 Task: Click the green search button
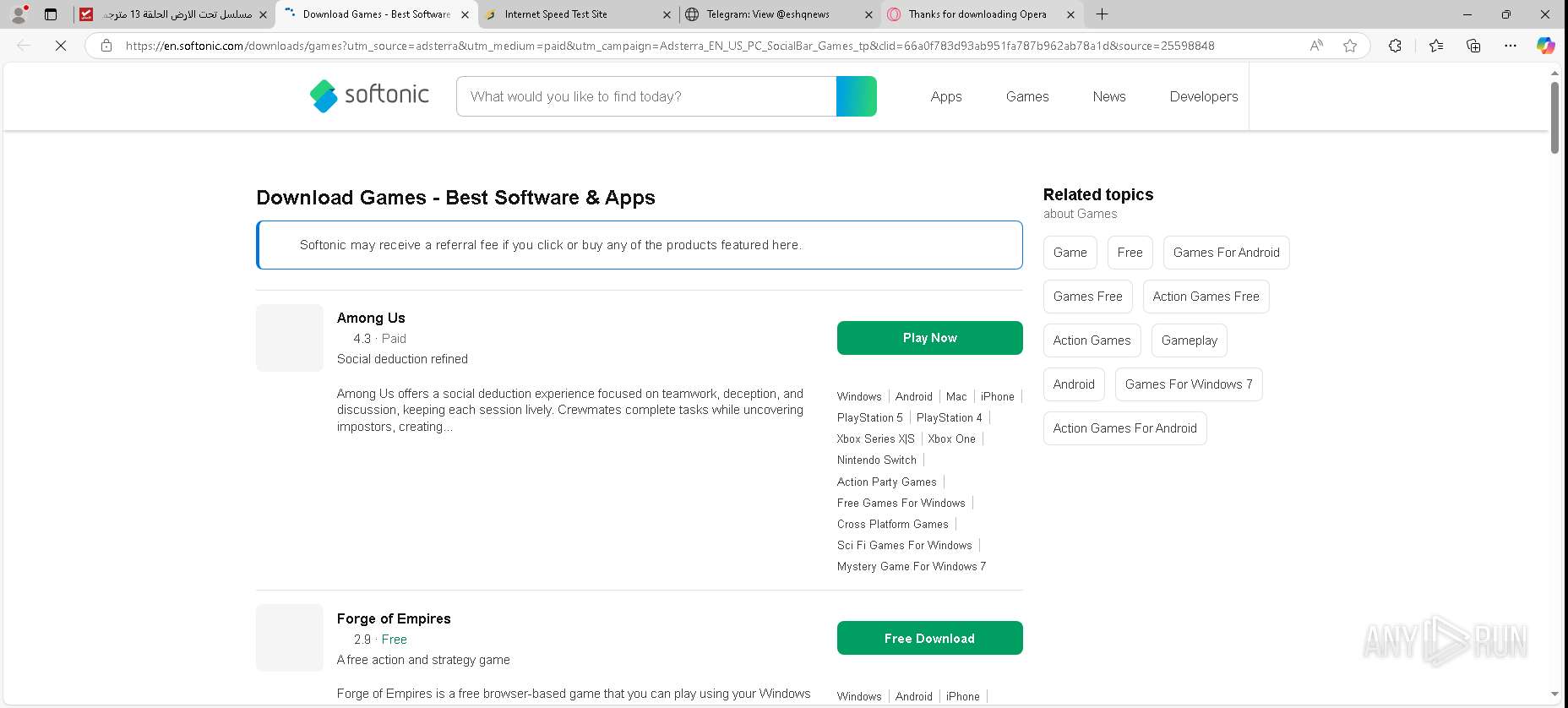(857, 96)
